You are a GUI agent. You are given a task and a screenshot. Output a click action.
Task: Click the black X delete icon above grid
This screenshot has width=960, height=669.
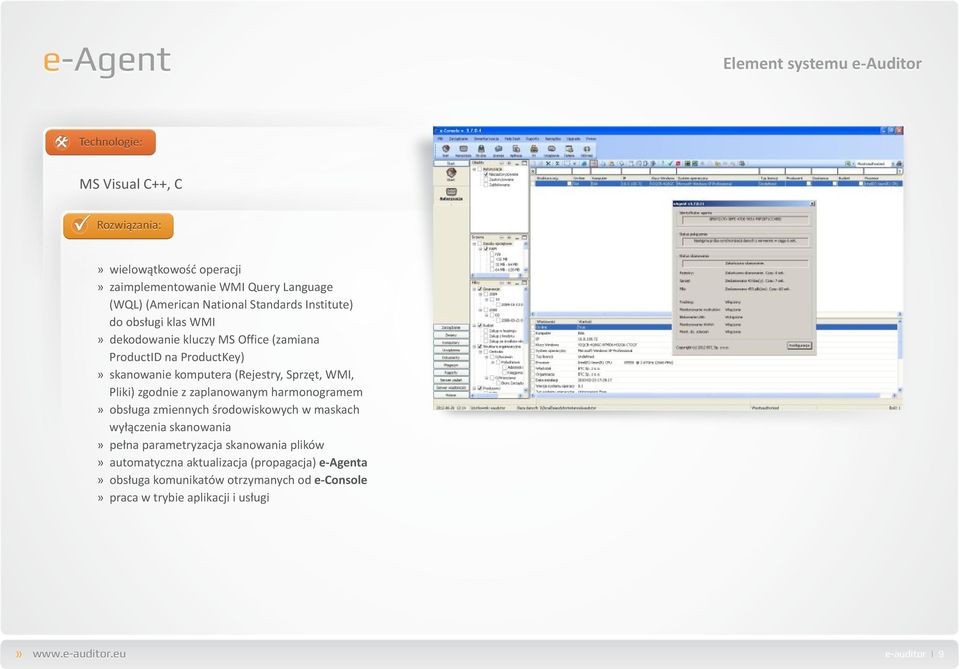tap(548, 163)
